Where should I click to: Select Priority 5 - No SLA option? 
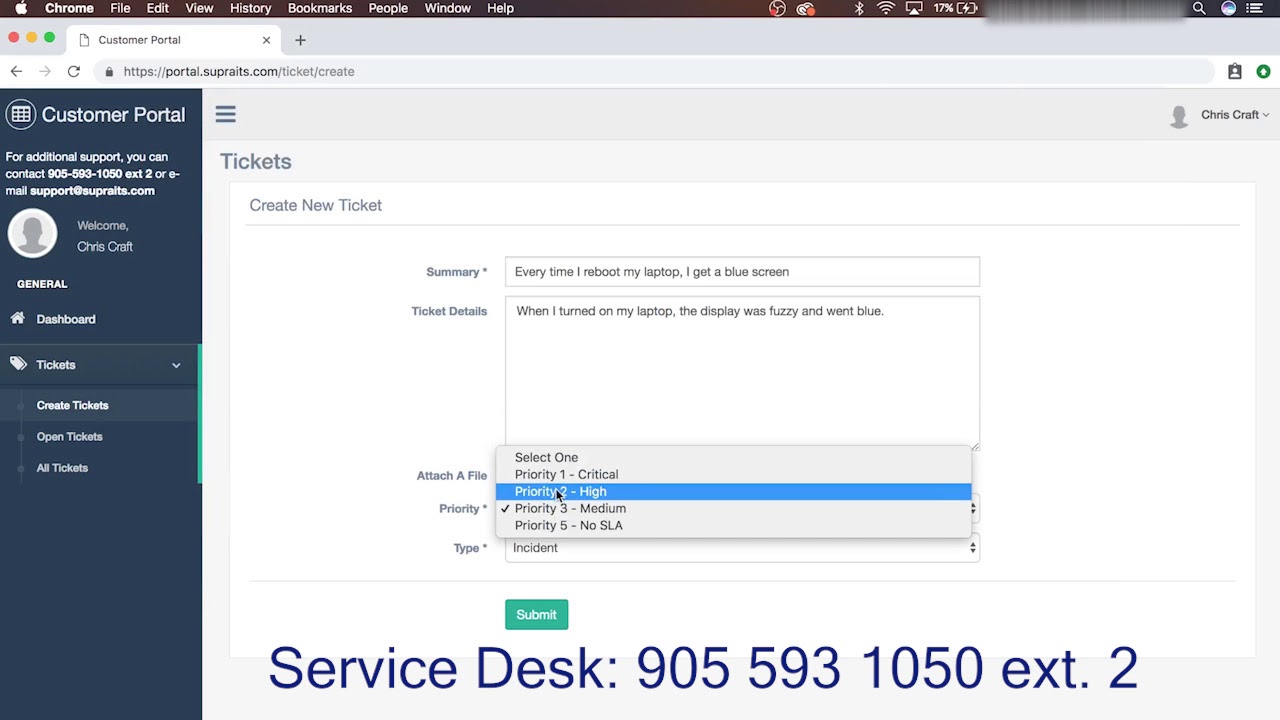[x=733, y=525]
